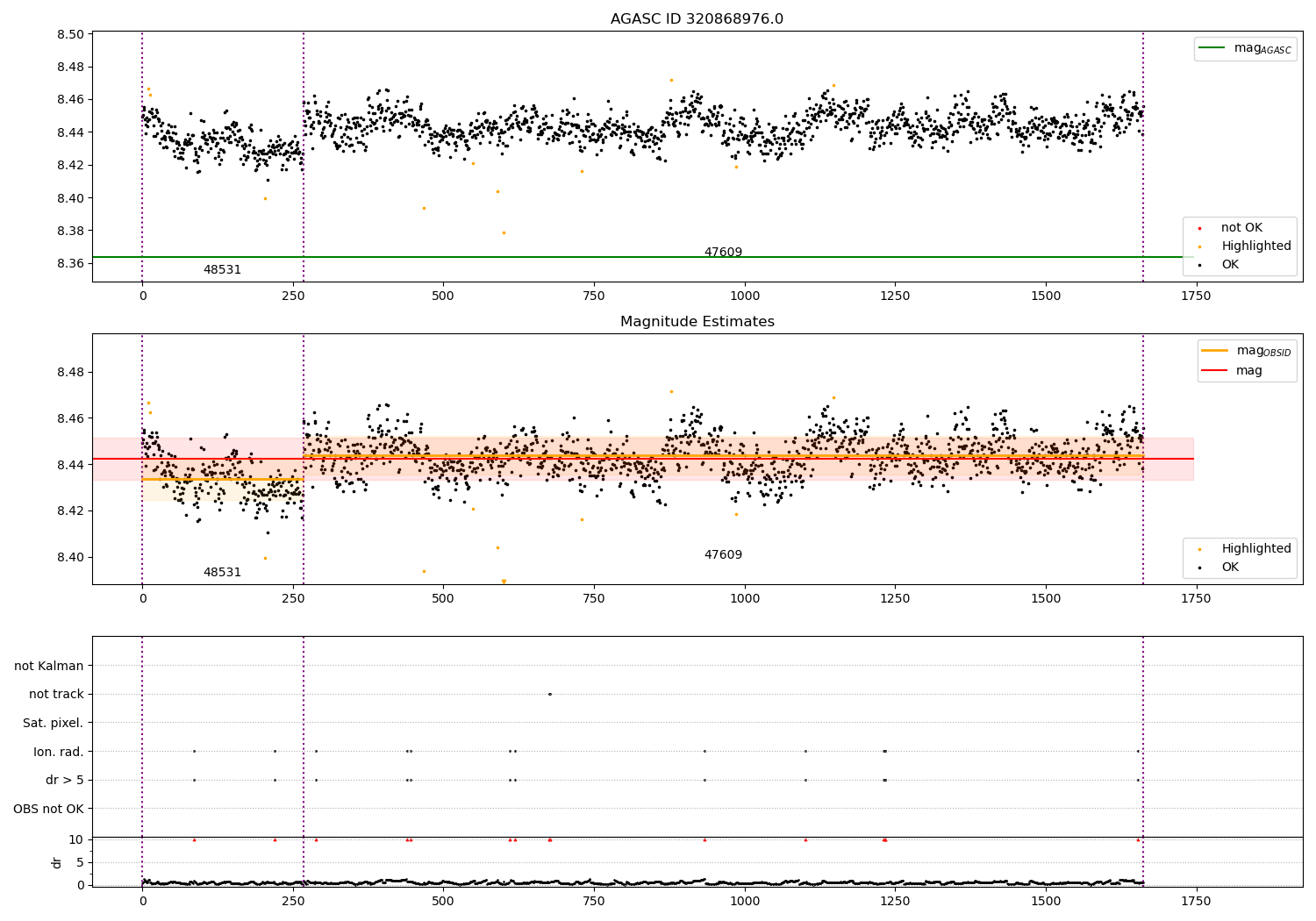This screenshot has width=1316, height=921.
Task: Click the 'OK' legend entry in middle plot
Action: point(1230,568)
